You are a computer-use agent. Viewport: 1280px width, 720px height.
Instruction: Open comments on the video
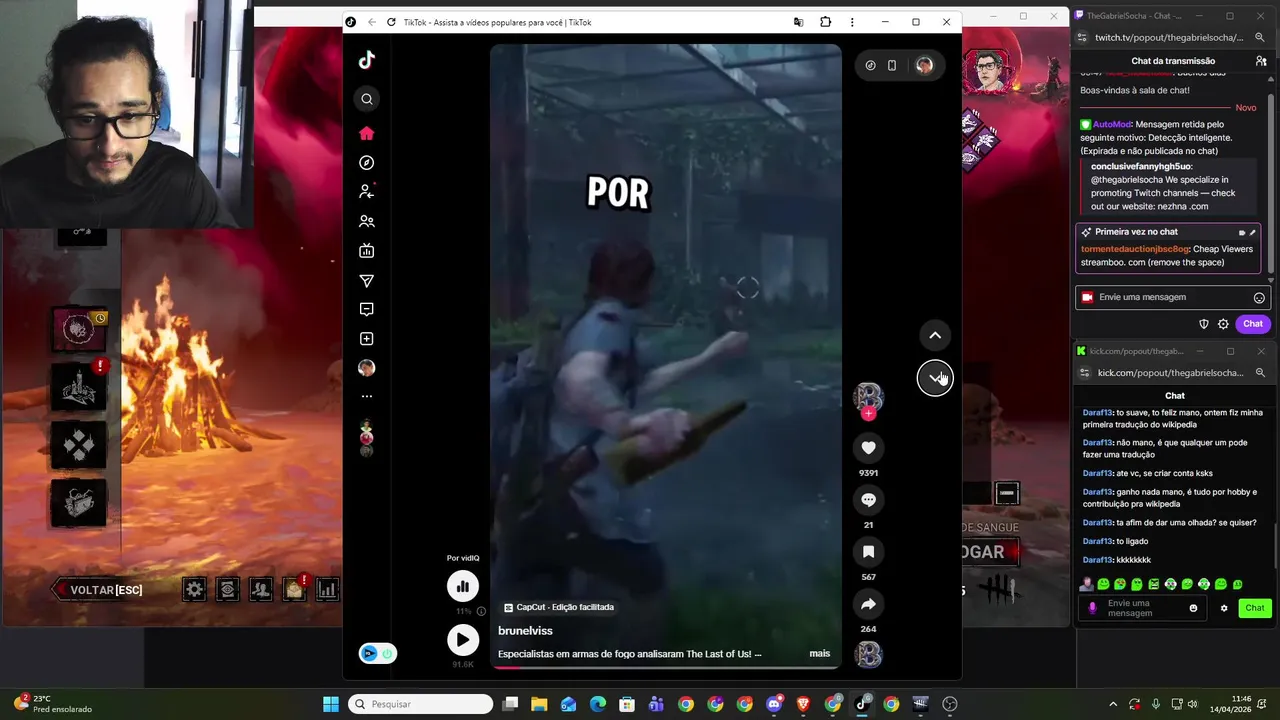[868, 500]
